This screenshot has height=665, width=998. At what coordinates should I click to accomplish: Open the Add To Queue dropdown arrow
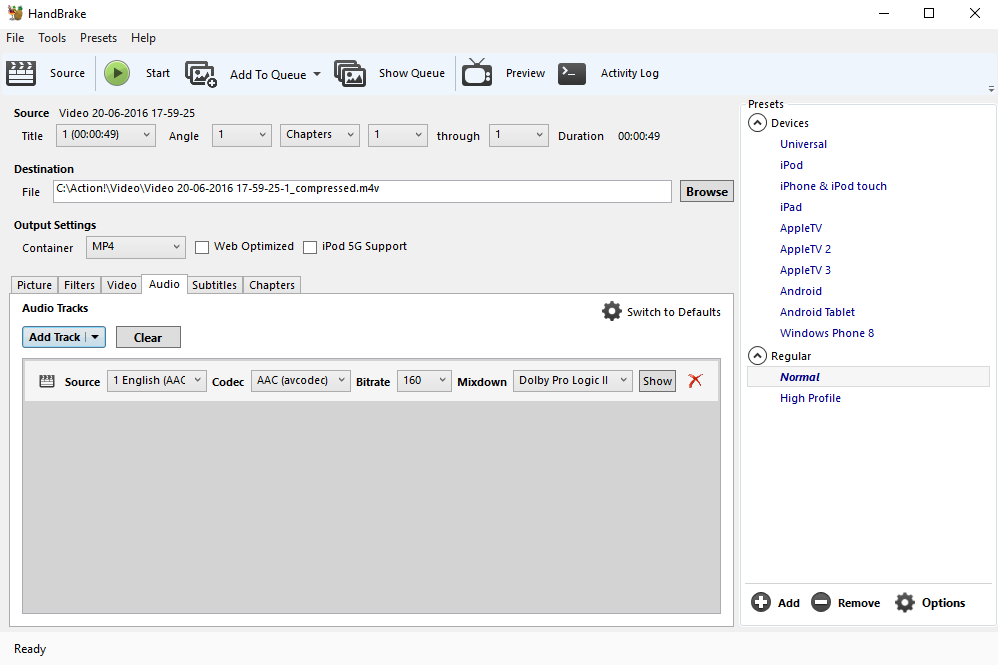[x=317, y=74]
